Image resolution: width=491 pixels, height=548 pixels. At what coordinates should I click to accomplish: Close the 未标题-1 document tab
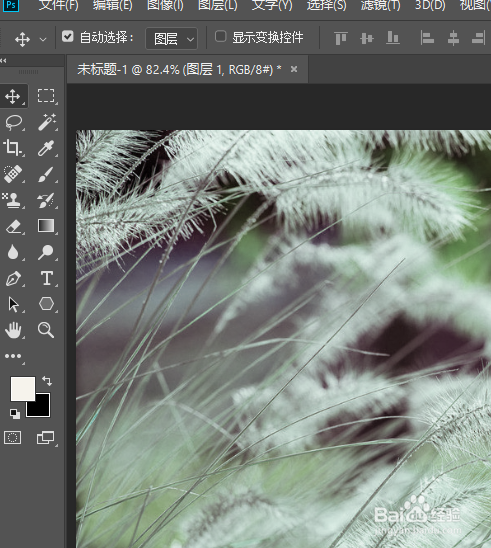294,70
